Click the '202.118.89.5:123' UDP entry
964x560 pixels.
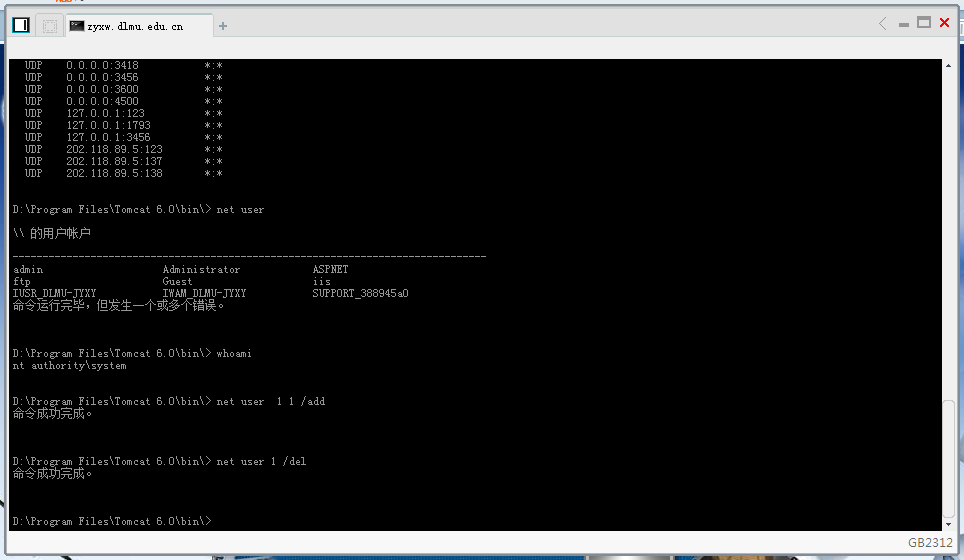[114, 150]
